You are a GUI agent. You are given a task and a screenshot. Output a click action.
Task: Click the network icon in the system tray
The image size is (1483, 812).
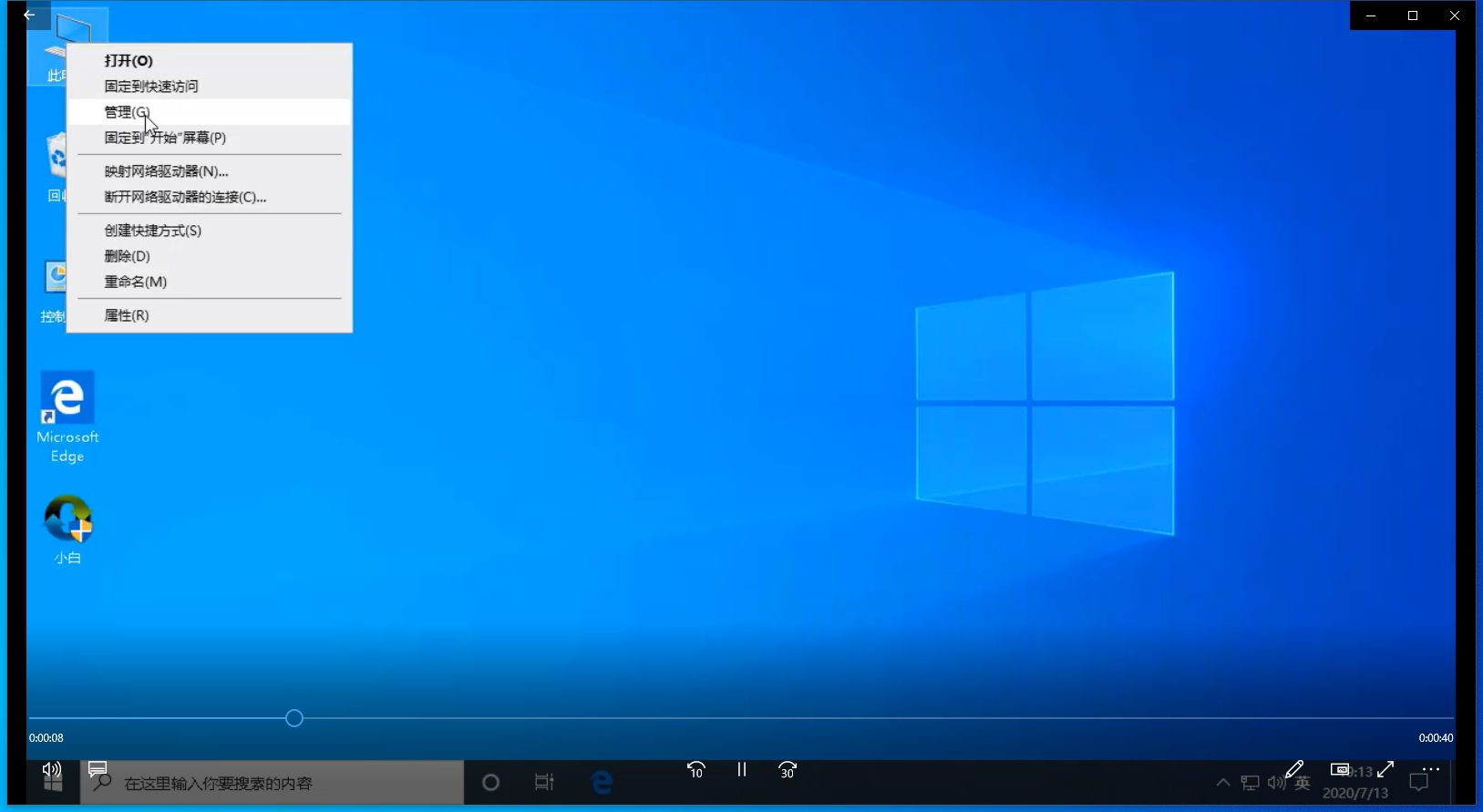pyautogui.click(x=1250, y=782)
